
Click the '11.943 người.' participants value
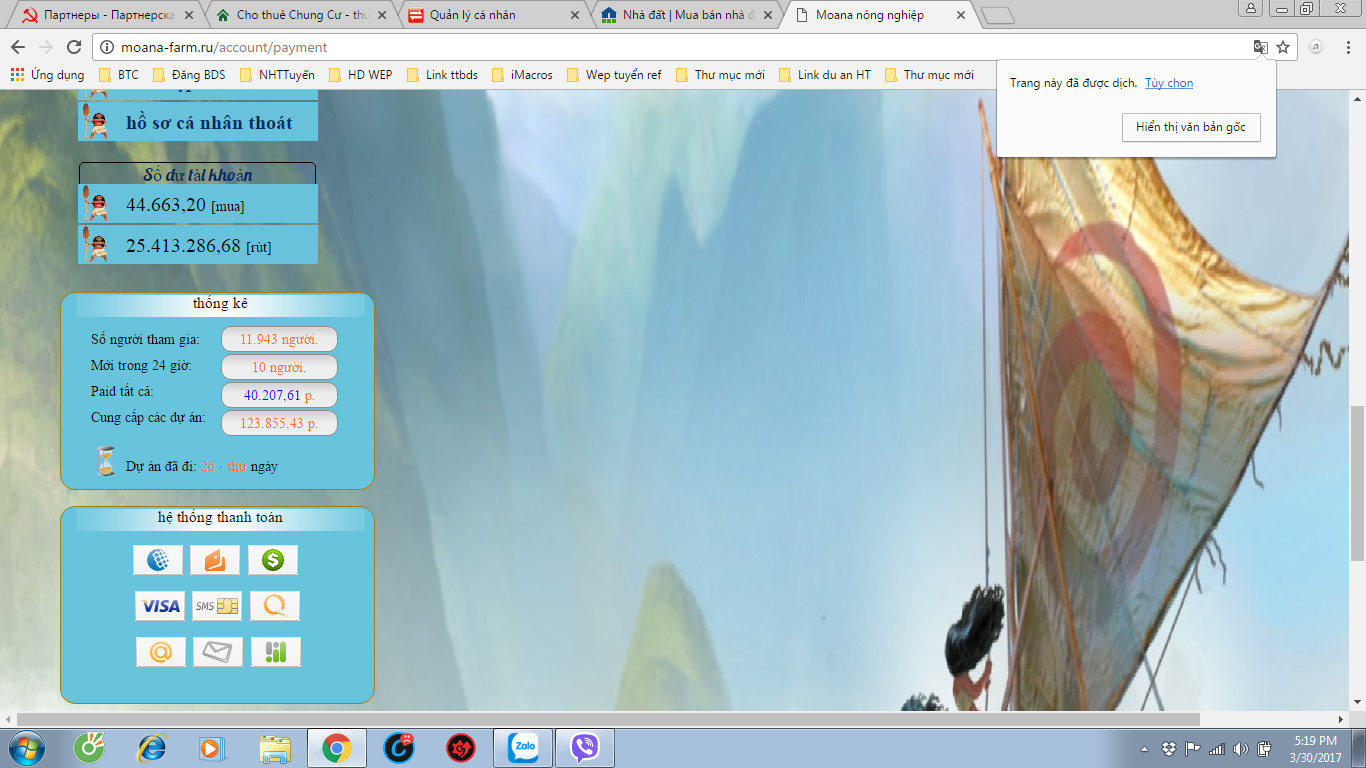(x=279, y=339)
